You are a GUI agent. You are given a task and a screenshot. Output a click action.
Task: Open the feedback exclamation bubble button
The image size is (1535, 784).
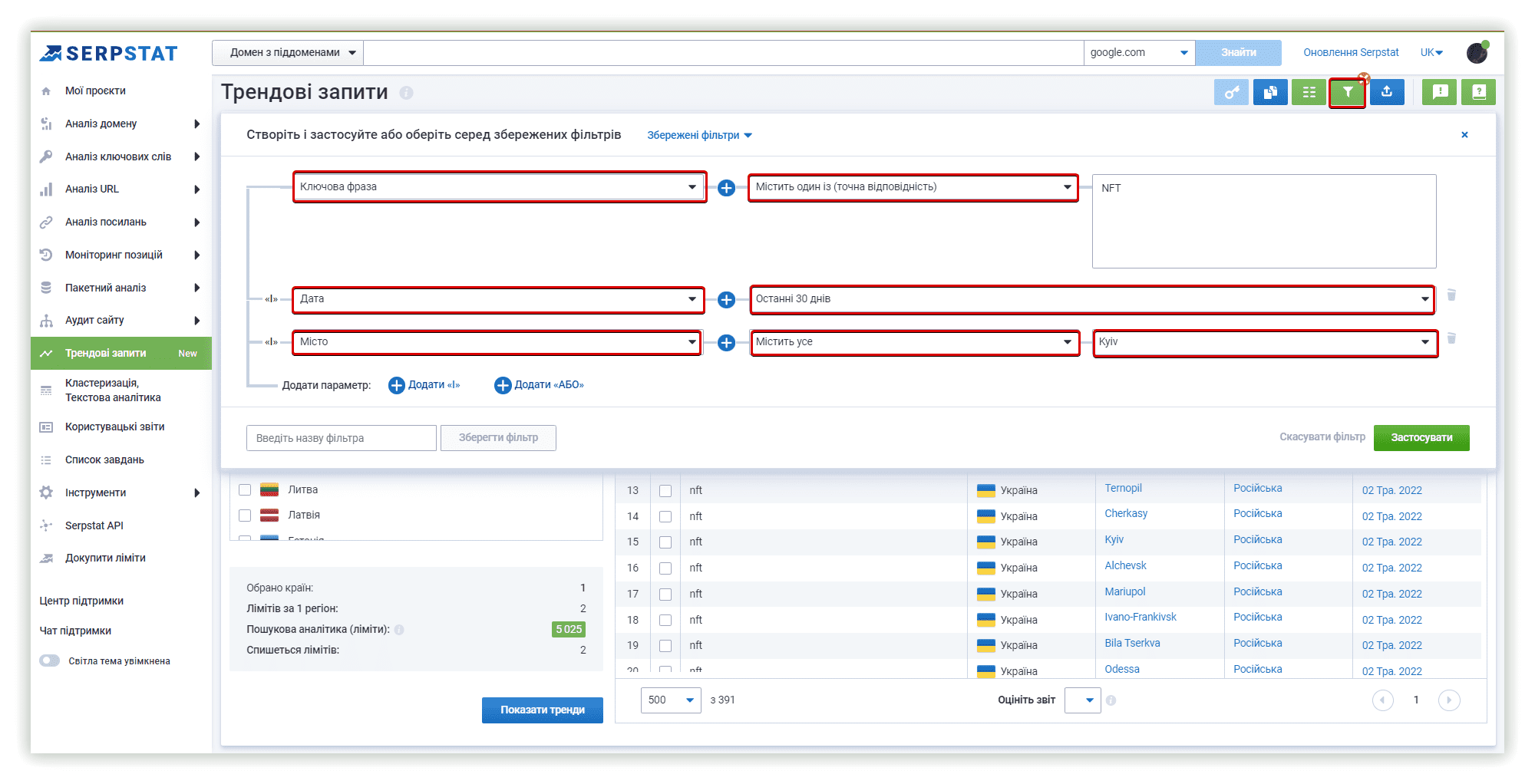click(1440, 92)
